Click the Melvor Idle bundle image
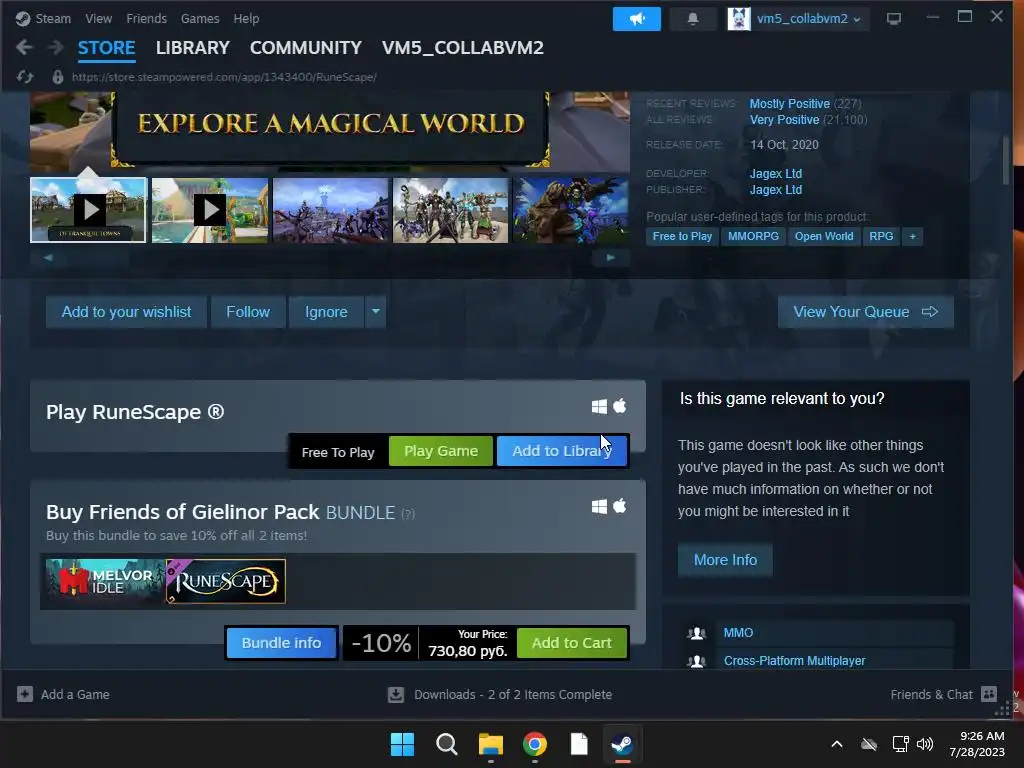Screen dimensions: 1024x768 point(105,581)
